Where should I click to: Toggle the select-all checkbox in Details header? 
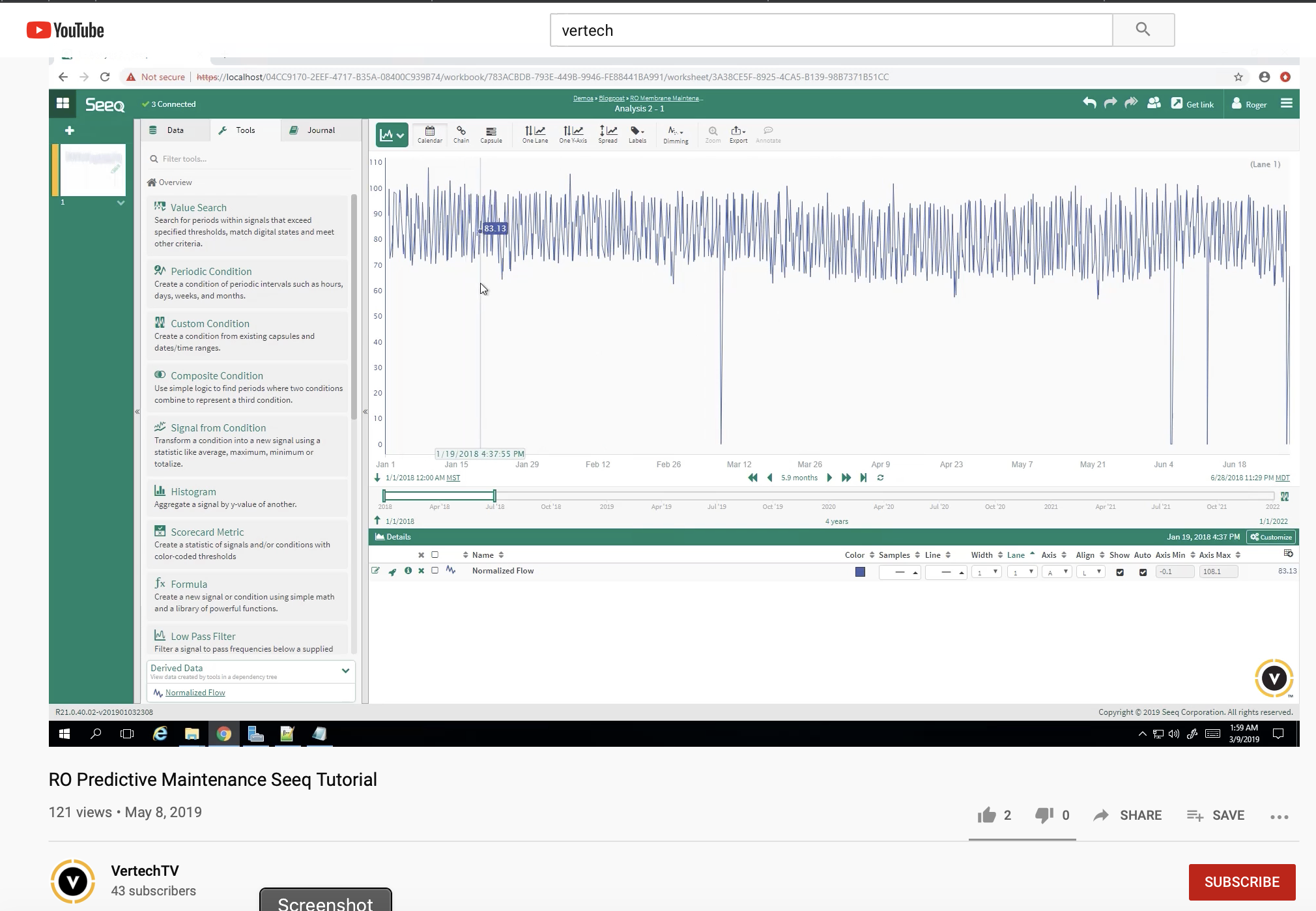click(435, 555)
